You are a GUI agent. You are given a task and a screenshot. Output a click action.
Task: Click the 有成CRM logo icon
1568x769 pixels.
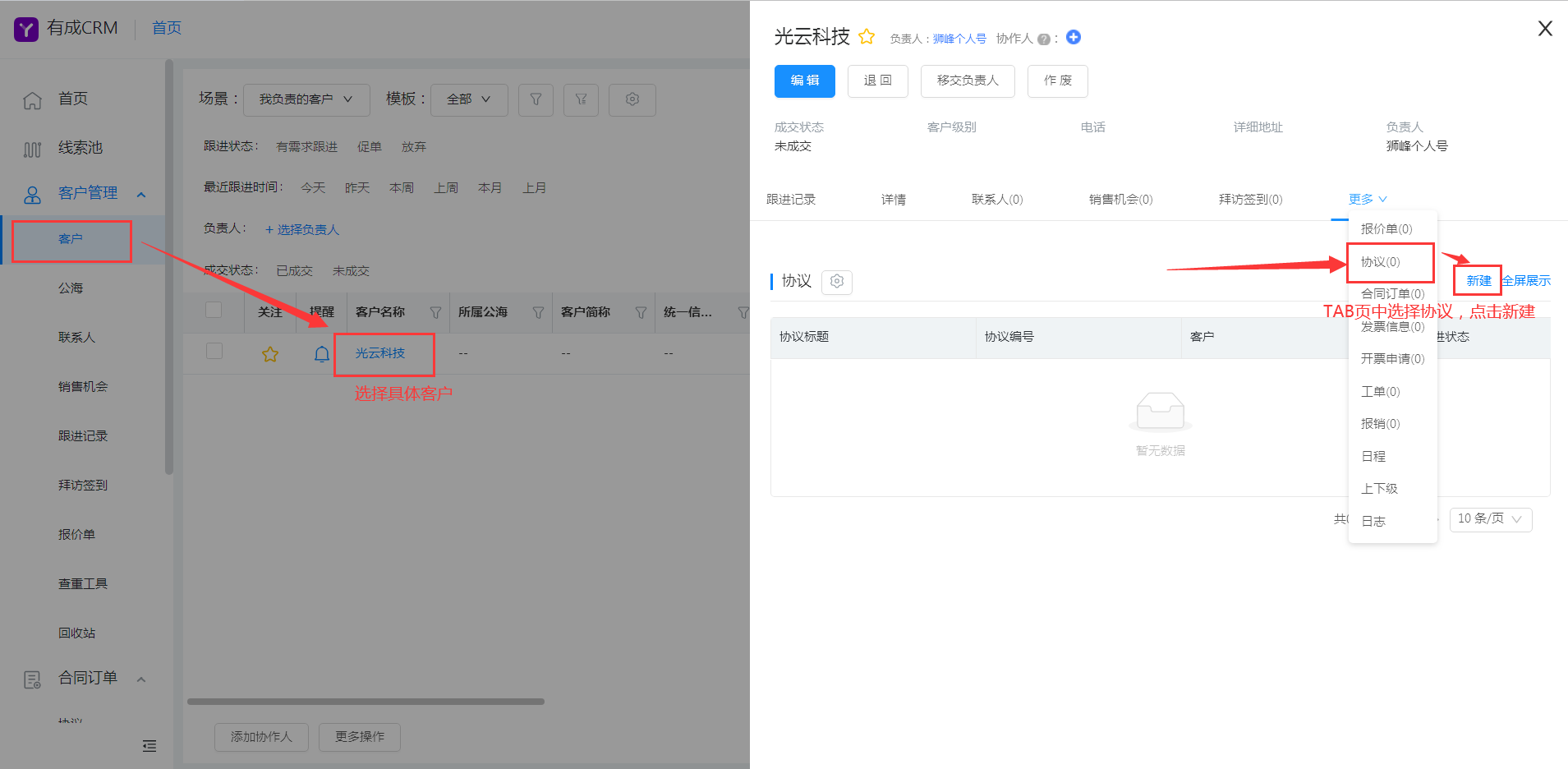point(26,30)
